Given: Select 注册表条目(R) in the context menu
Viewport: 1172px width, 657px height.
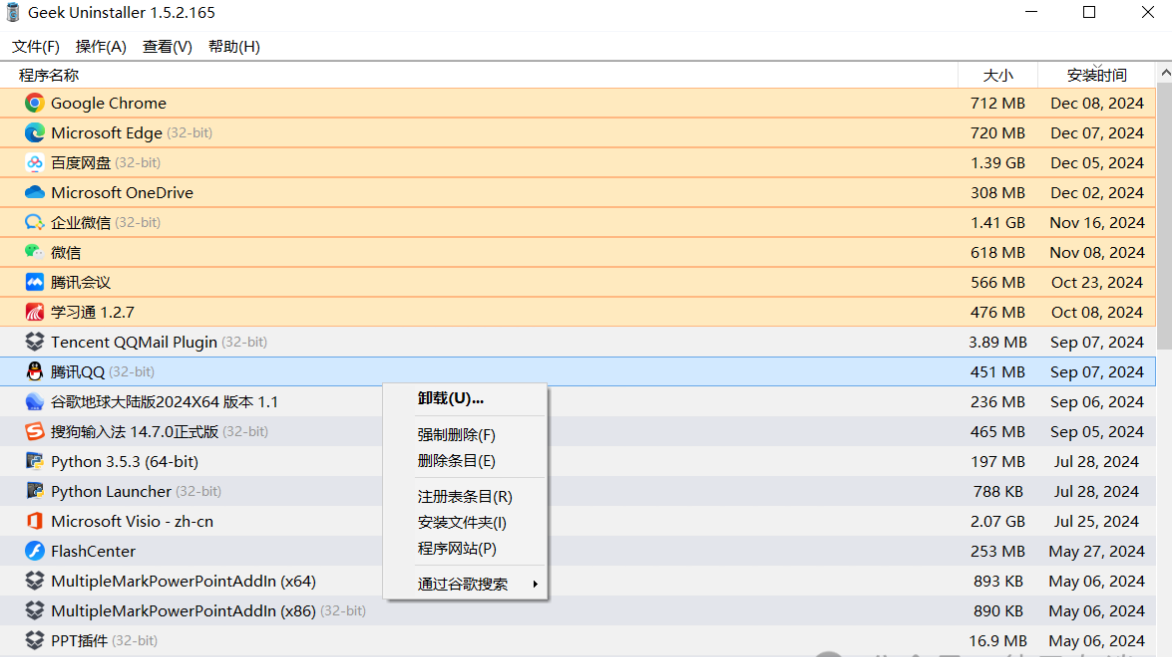Looking at the screenshot, I should click(465, 496).
